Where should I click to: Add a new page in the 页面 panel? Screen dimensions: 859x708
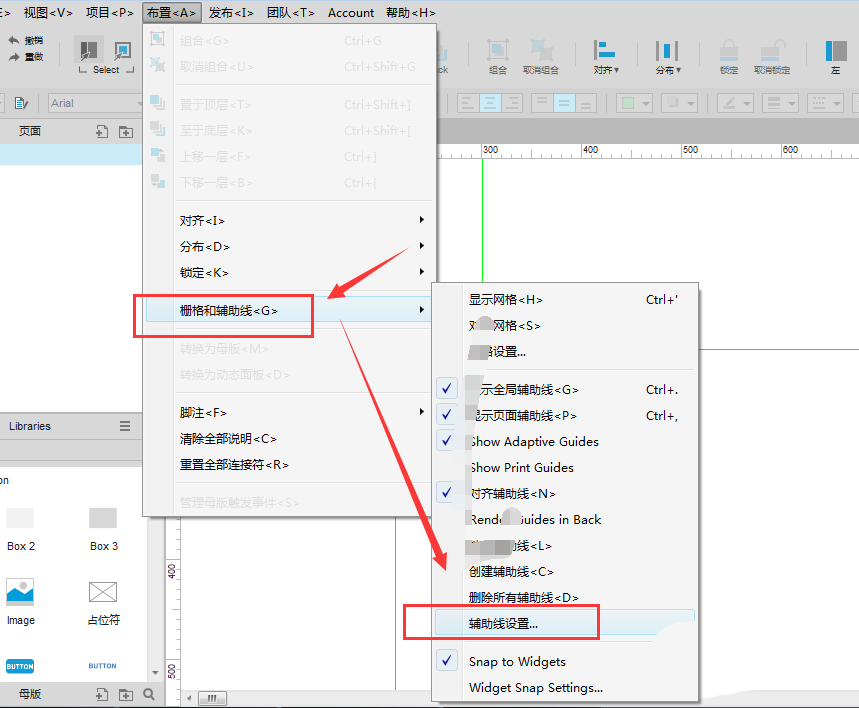pos(102,131)
